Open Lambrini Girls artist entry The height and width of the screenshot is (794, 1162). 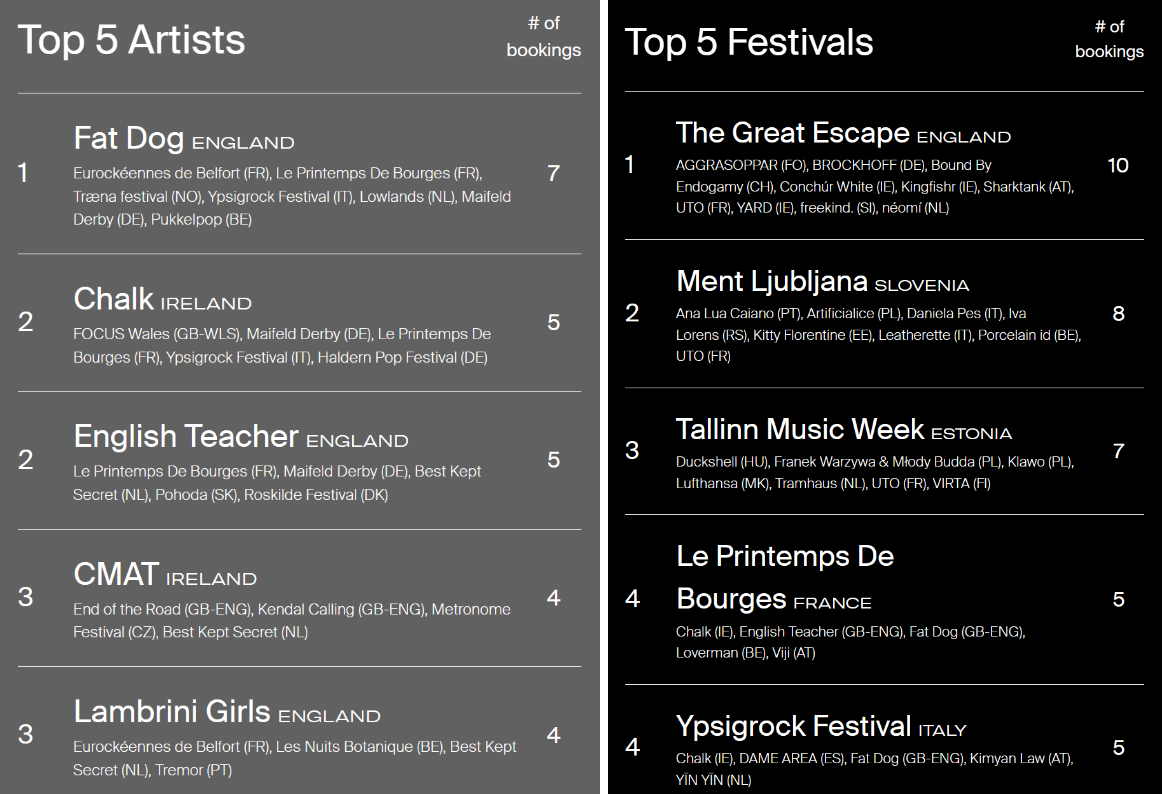coord(227,712)
